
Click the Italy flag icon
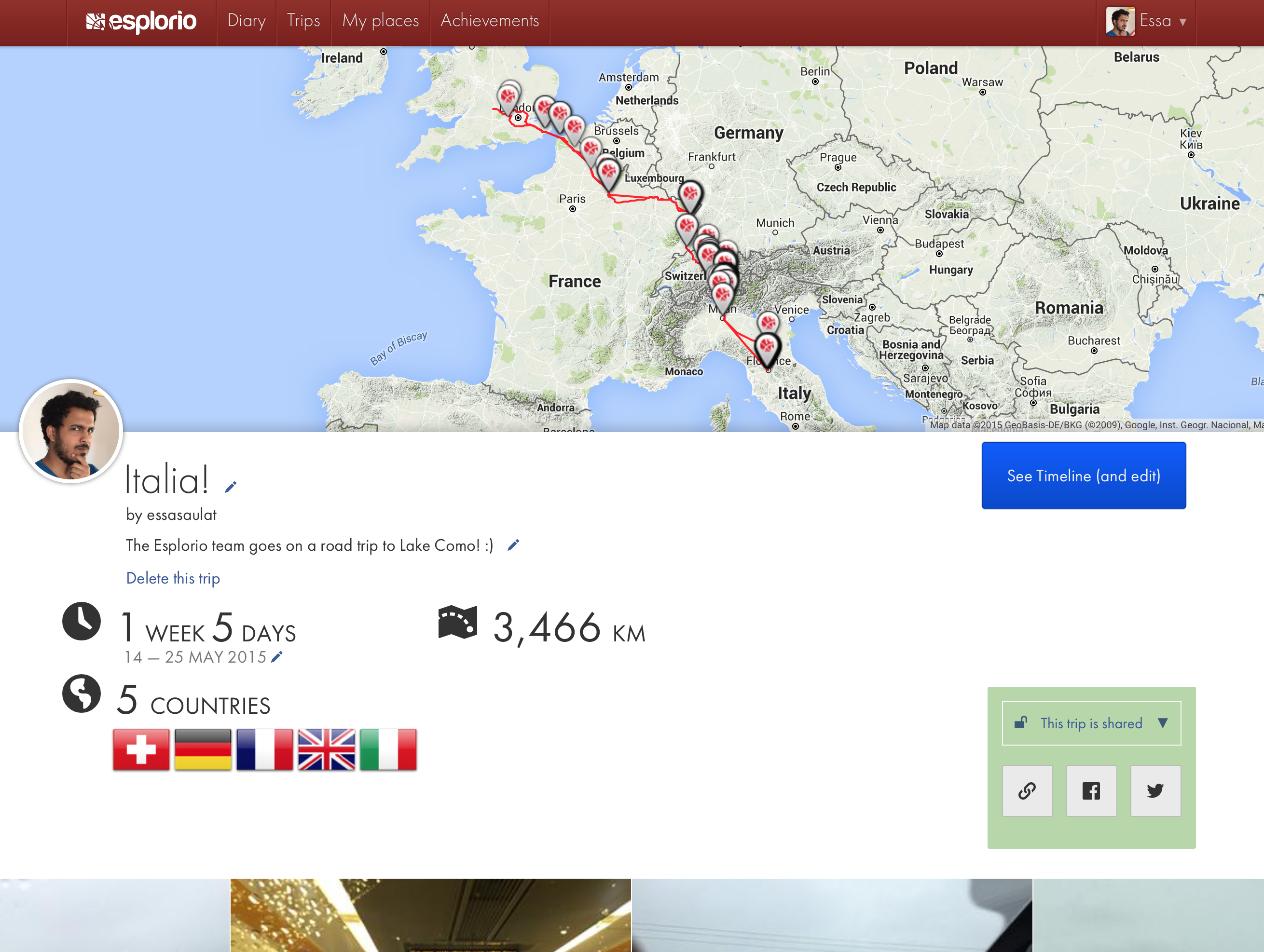coord(388,749)
